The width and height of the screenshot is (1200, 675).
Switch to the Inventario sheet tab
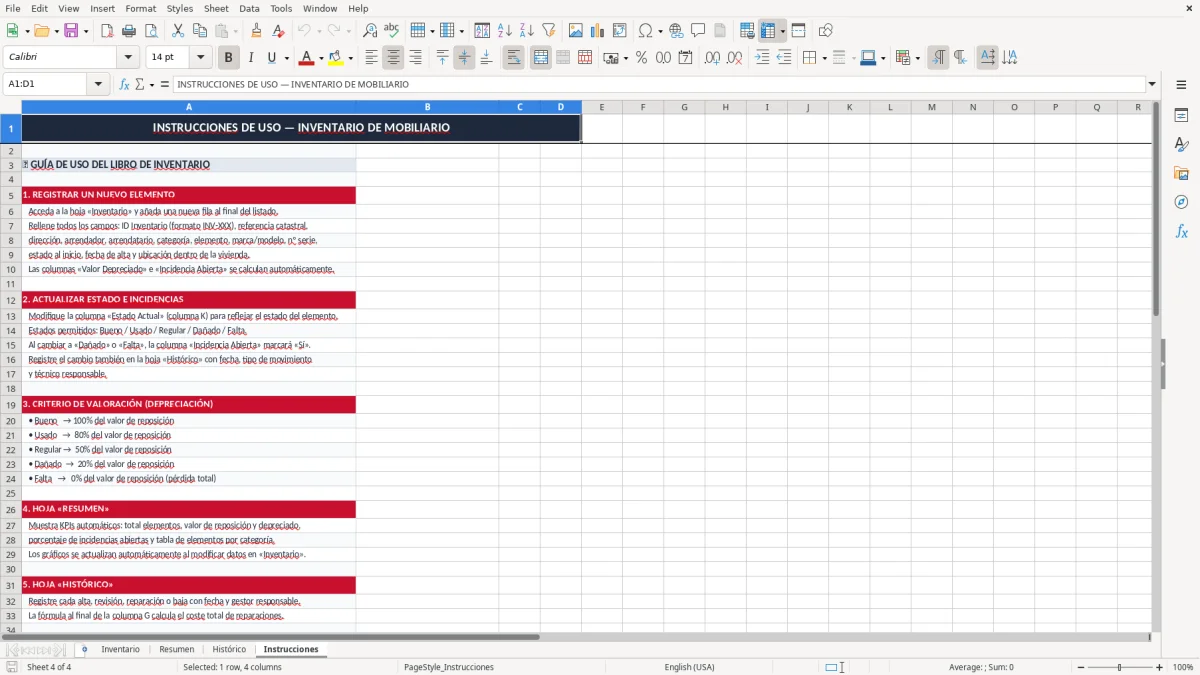click(120, 649)
